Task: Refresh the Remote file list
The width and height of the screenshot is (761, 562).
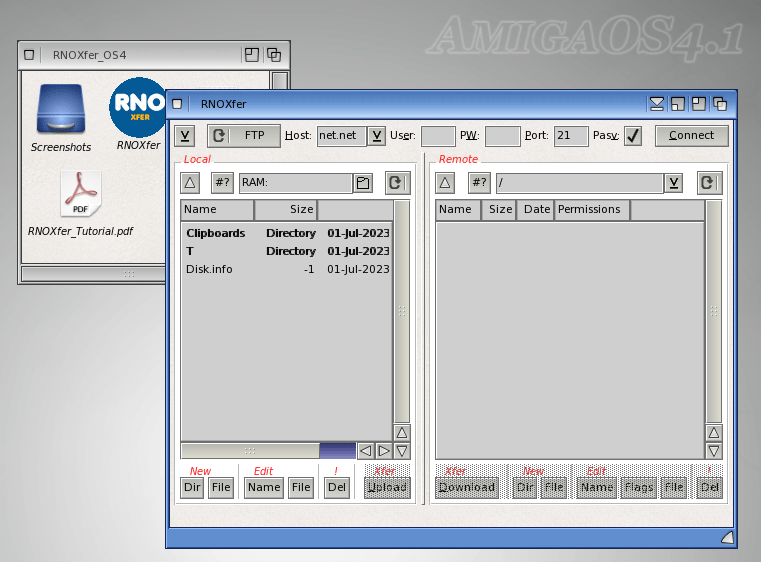Action: tap(708, 183)
